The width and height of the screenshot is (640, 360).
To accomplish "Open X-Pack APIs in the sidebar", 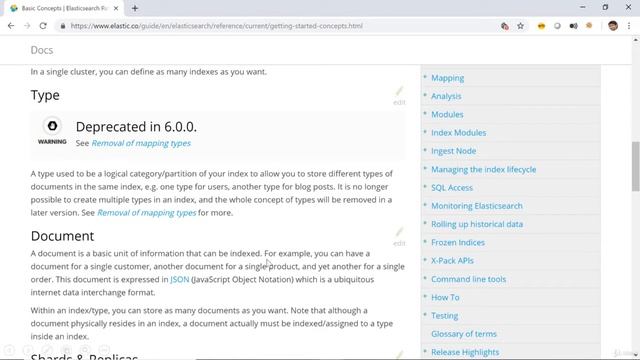I will point(452,260).
